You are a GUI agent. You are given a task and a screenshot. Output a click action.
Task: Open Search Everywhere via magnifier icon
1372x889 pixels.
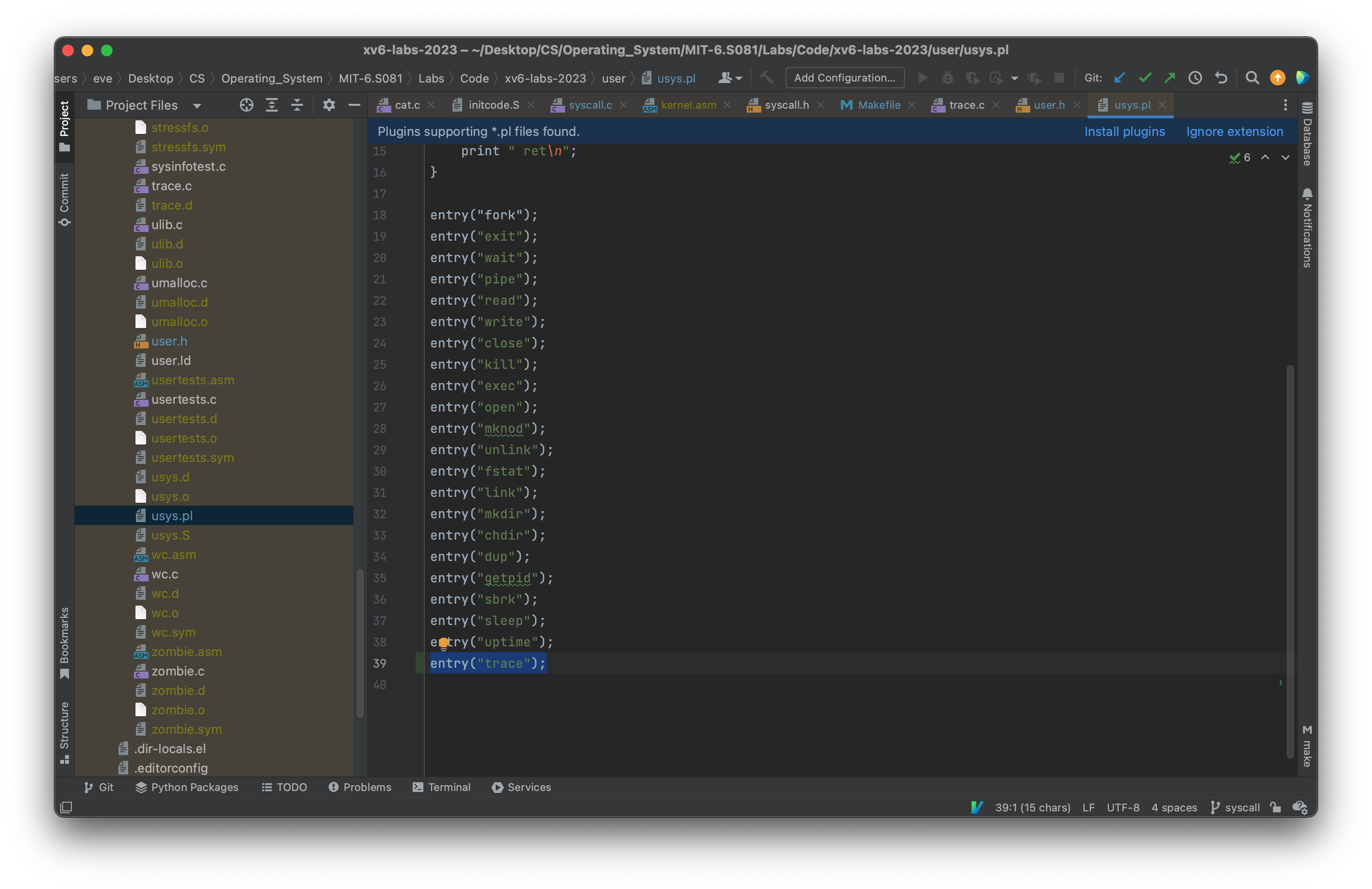click(x=1252, y=78)
